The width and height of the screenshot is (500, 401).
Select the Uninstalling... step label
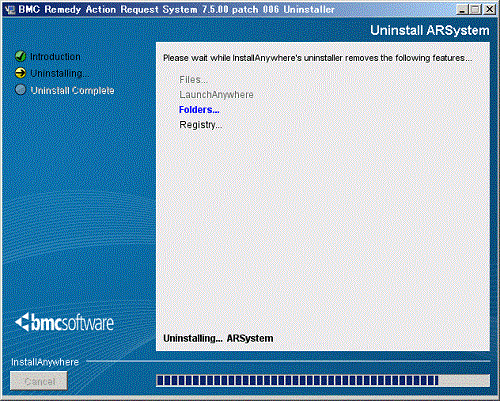60,73
